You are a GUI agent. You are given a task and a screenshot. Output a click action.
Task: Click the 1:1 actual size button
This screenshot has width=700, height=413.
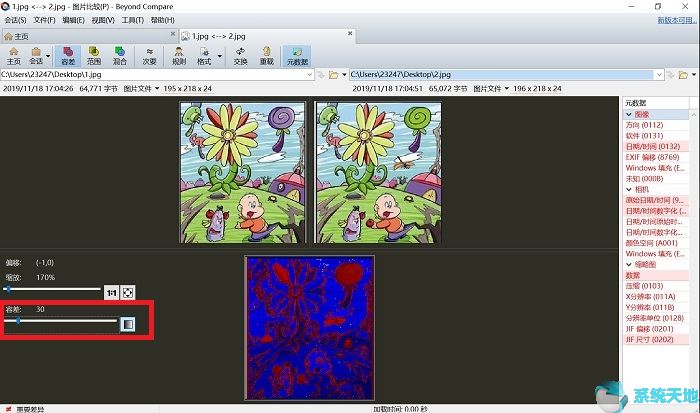click(111, 292)
